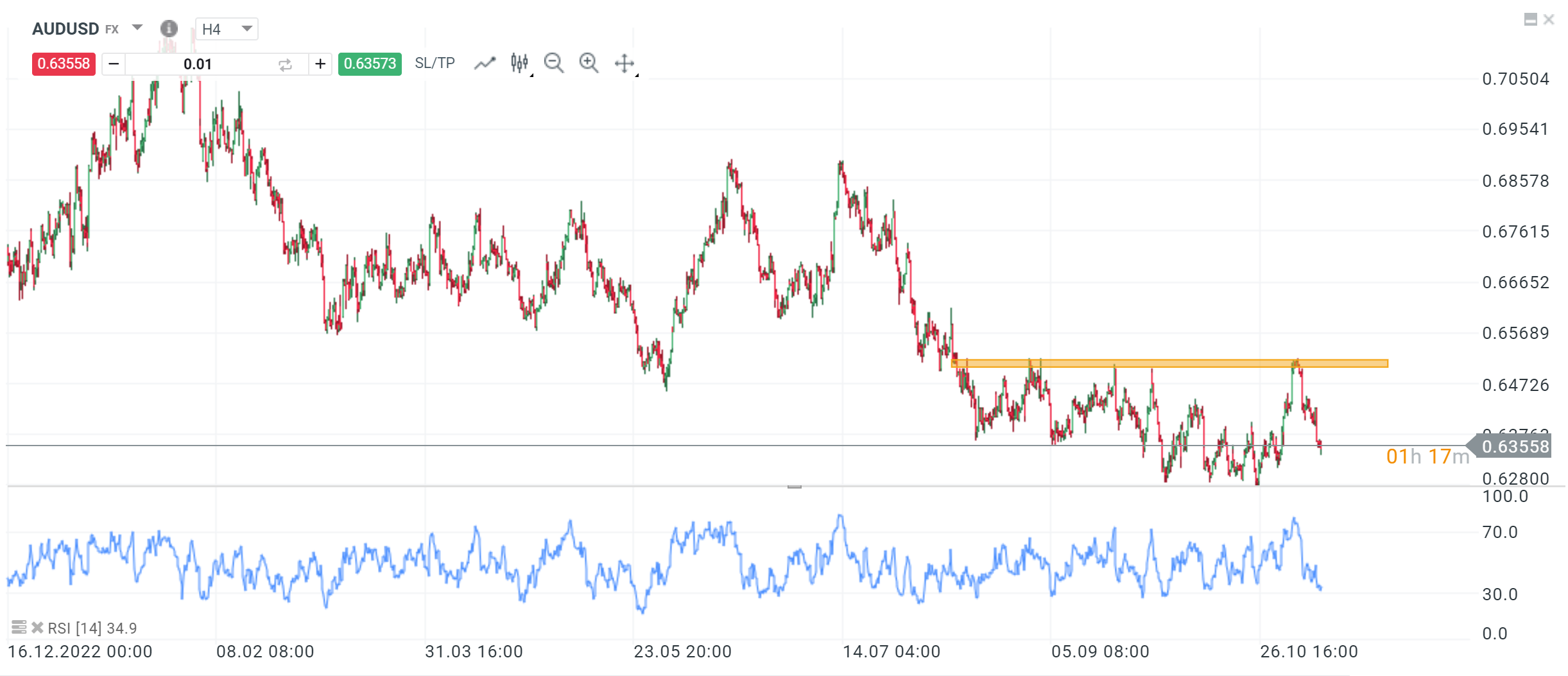Open the indicators icon next to drawing tools
The image size is (1568, 676).
coord(519,62)
